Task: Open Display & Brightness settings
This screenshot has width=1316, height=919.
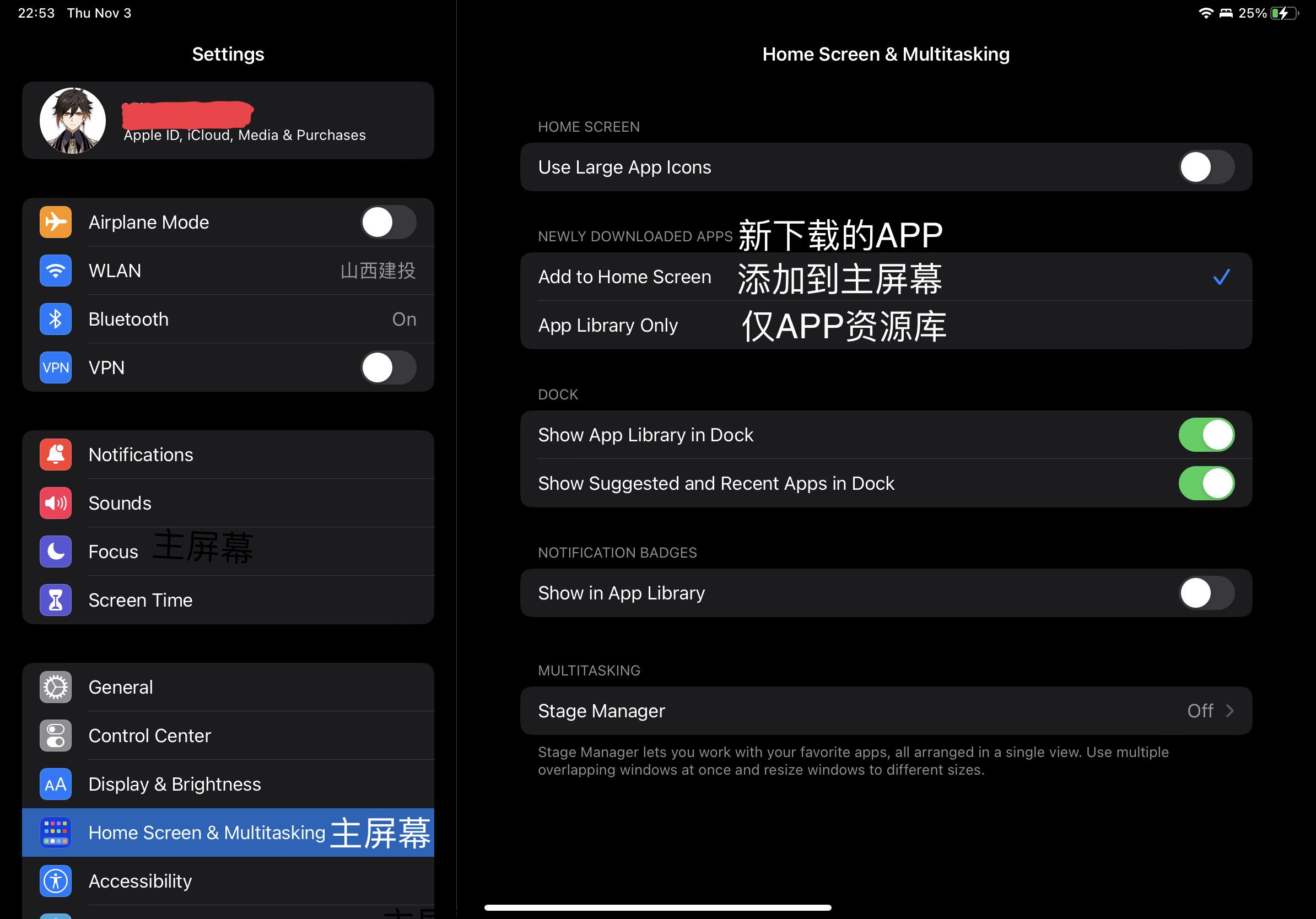Action: (228, 784)
